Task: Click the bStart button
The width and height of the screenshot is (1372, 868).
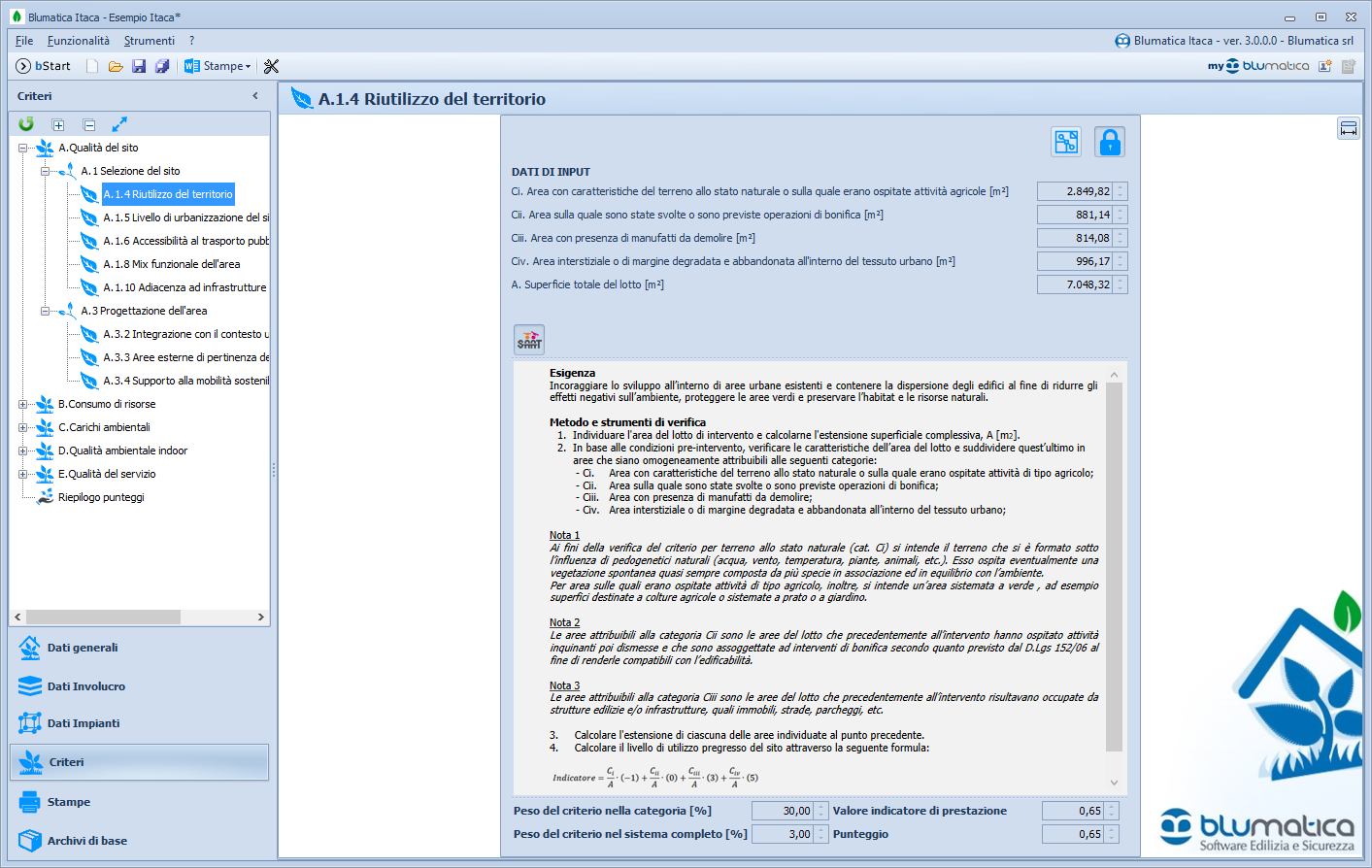Action: pyautogui.click(x=44, y=66)
